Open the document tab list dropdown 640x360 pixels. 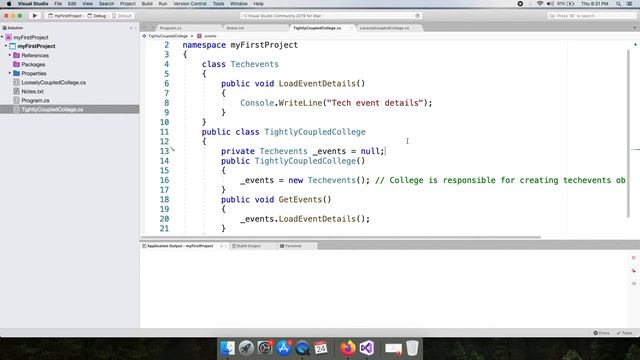coord(635,28)
